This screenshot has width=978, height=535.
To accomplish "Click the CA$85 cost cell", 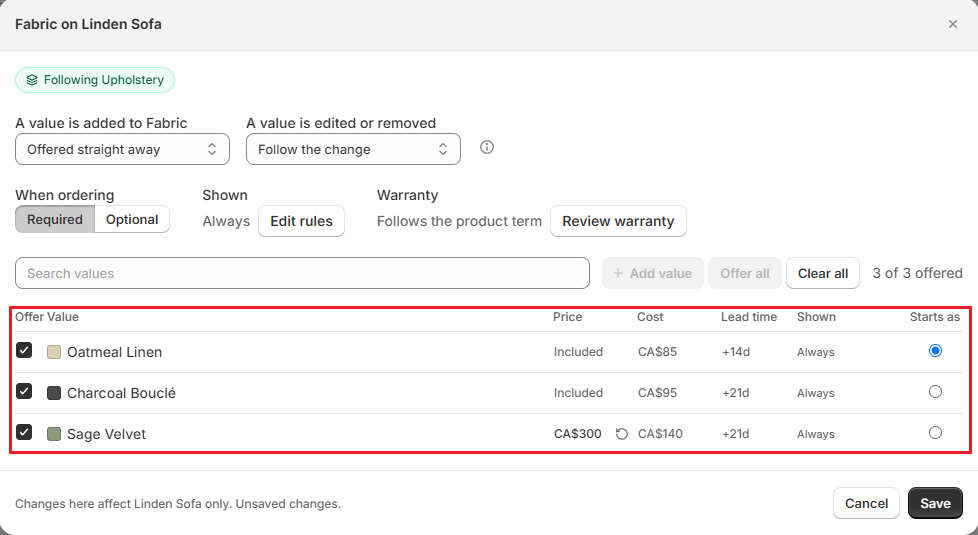I will [657, 352].
